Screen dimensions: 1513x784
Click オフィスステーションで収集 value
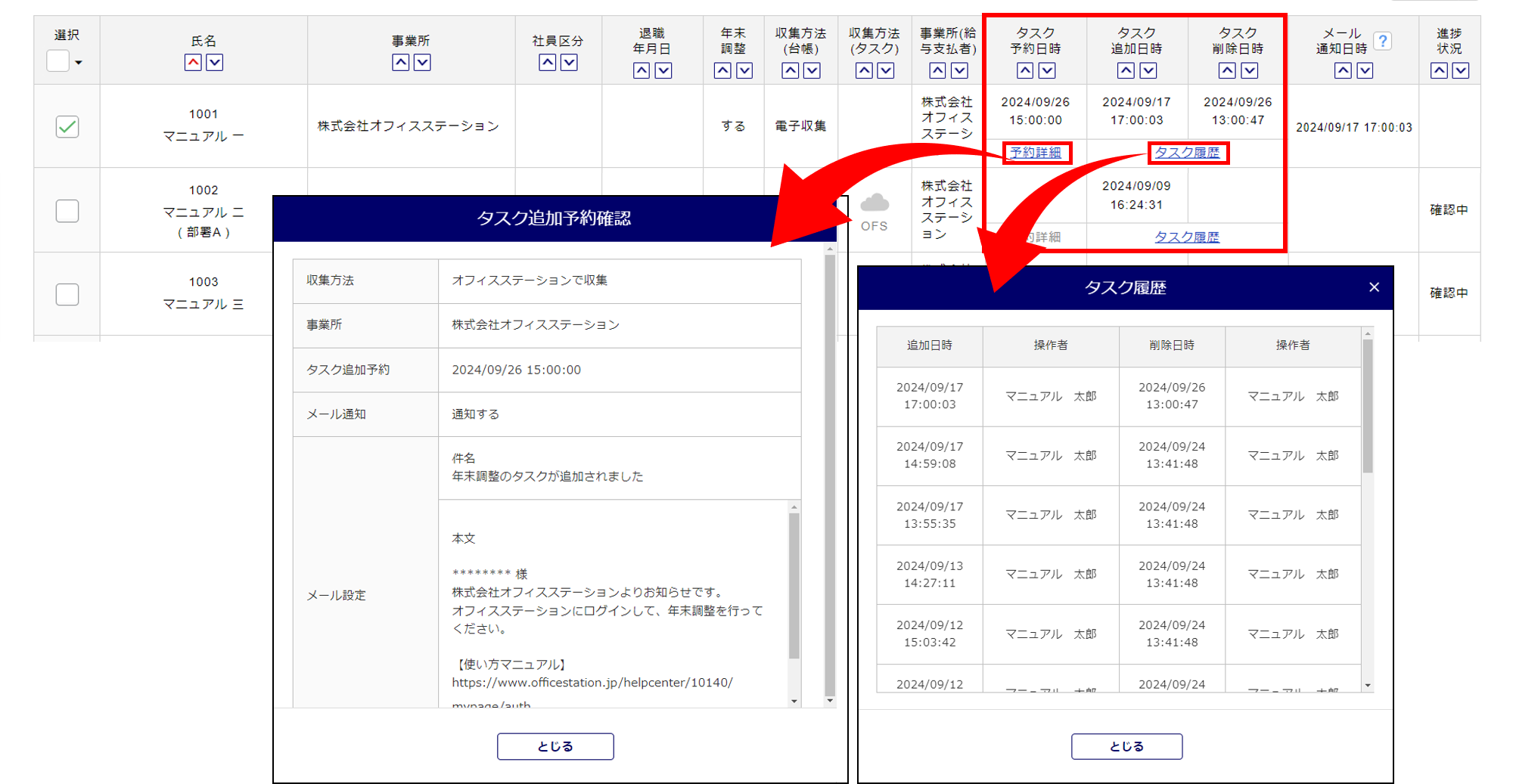pos(530,280)
